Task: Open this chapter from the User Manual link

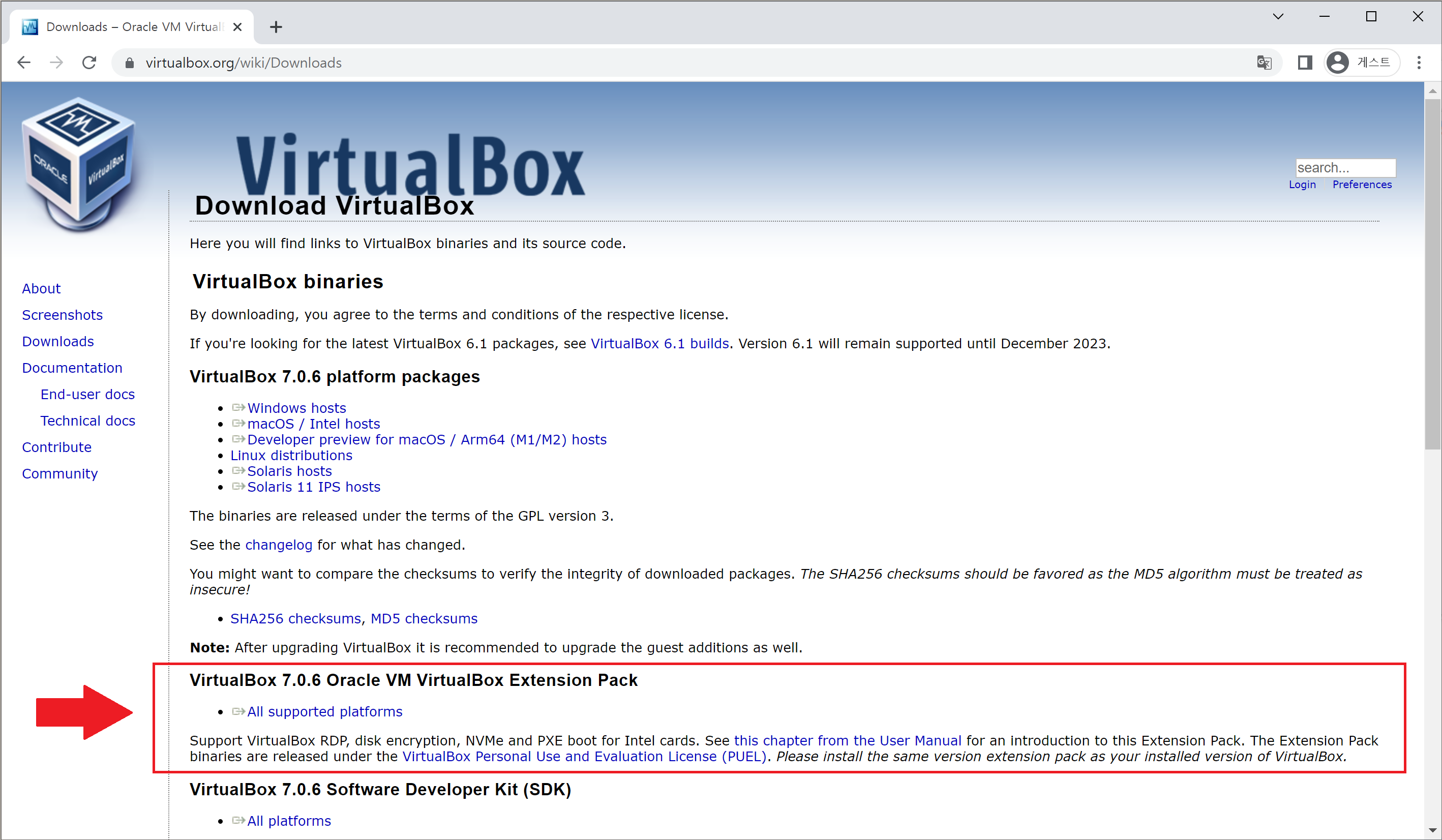Action: (848, 740)
